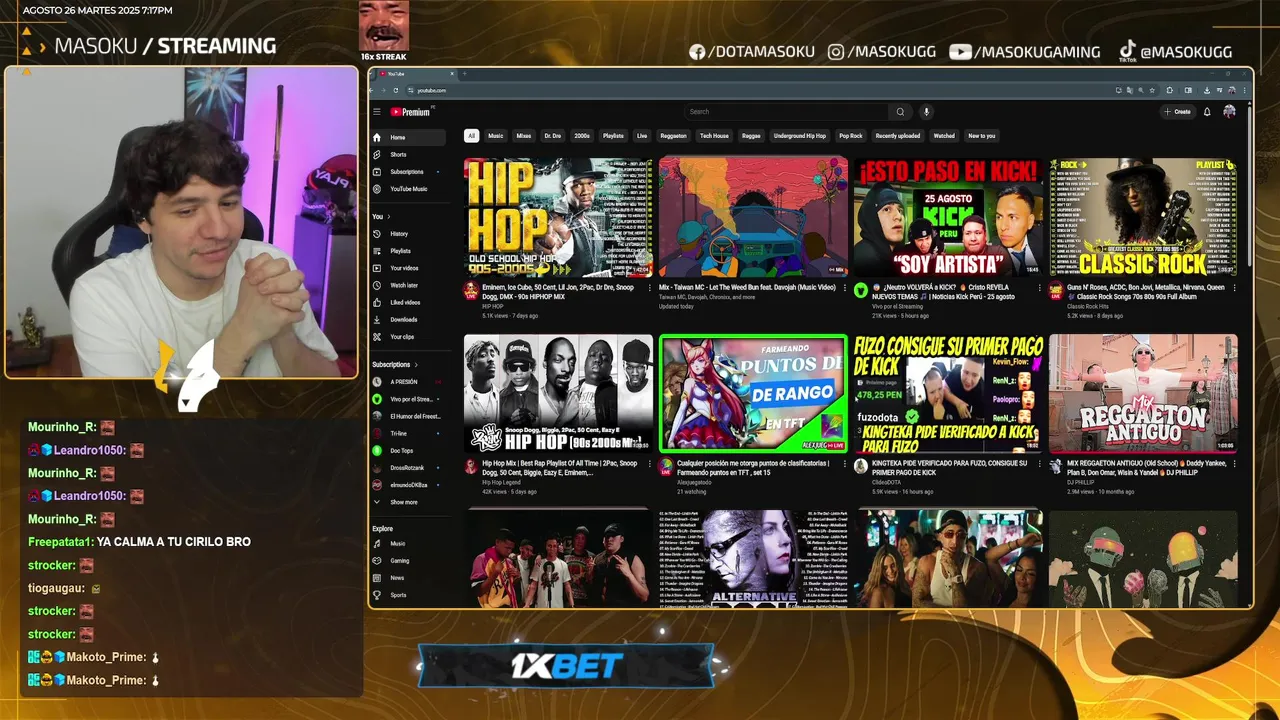1280x720 pixels.
Task: Open Explore Gaming category
Action: coord(408,560)
